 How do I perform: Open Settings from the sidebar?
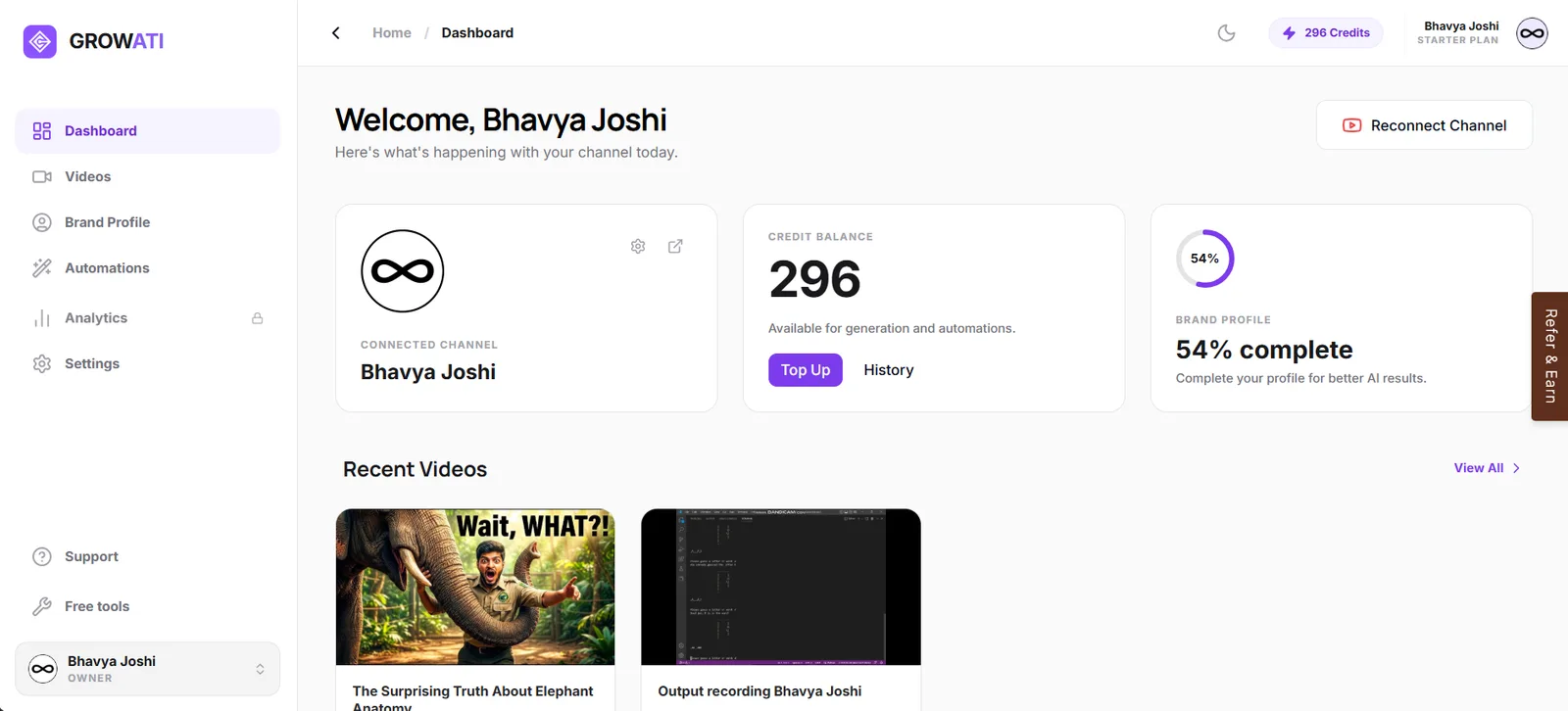coord(147,363)
